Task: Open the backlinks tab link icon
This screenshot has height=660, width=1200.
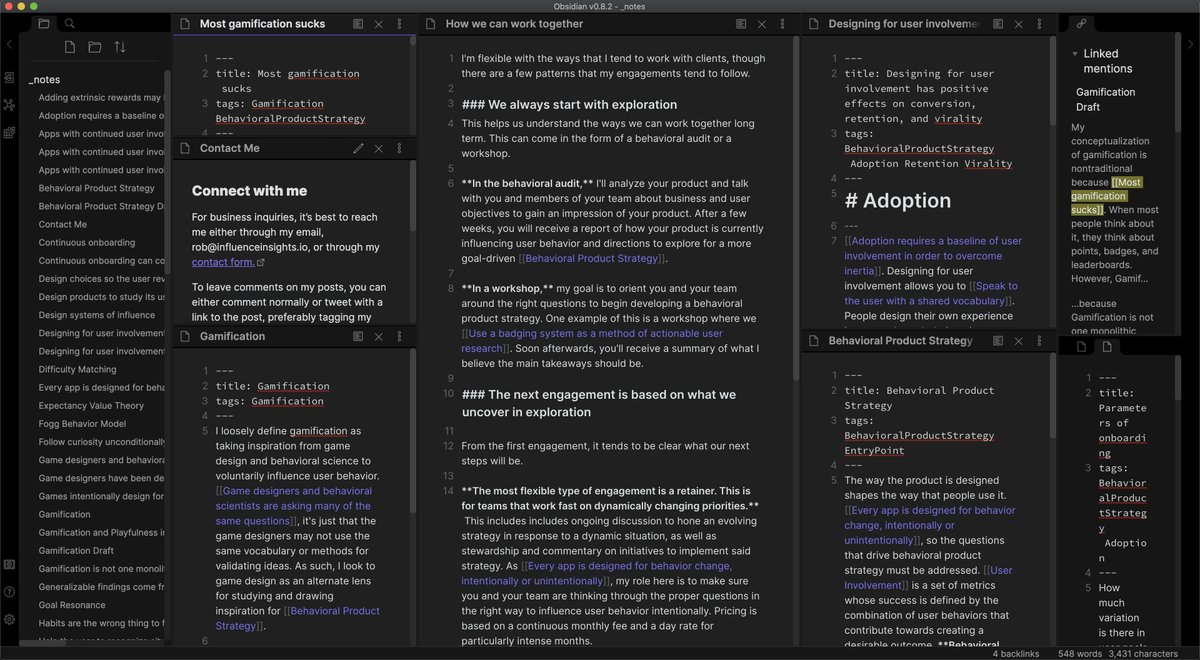Action: pyautogui.click(x=1081, y=23)
